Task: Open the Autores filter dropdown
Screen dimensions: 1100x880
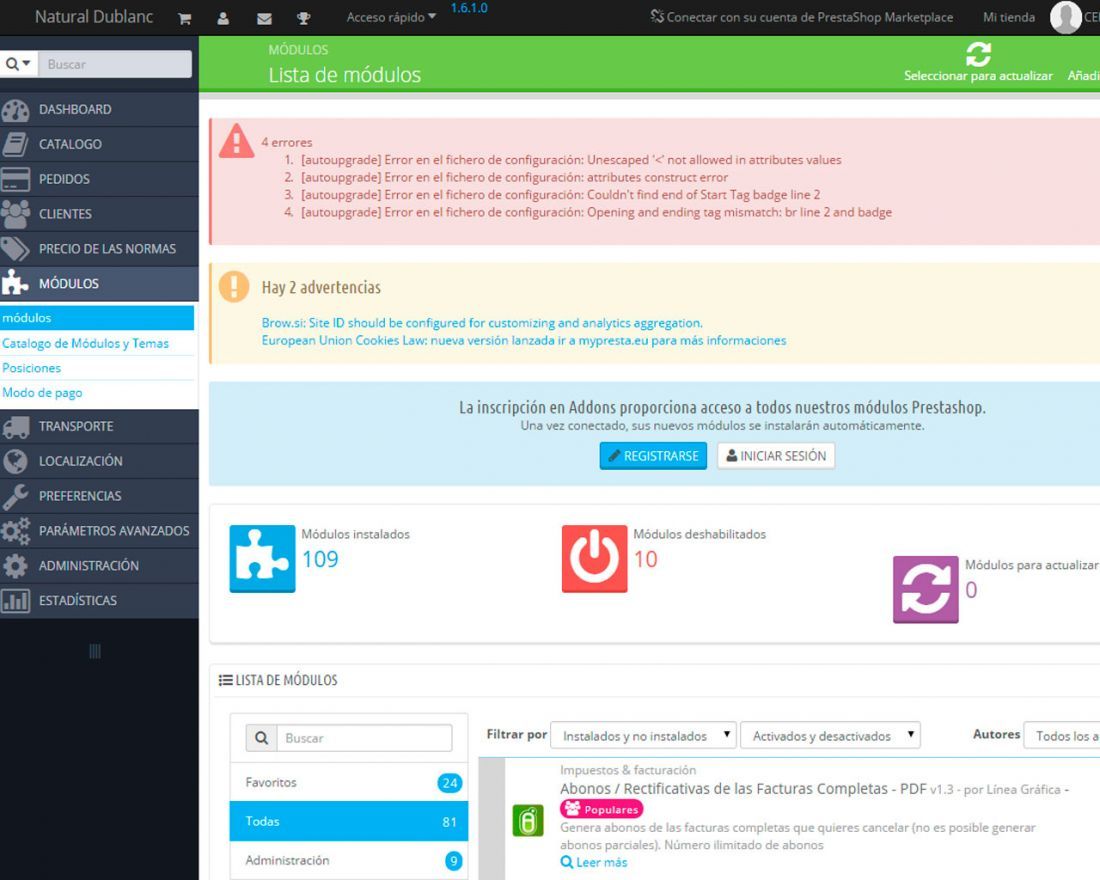Action: click(1061, 735)
